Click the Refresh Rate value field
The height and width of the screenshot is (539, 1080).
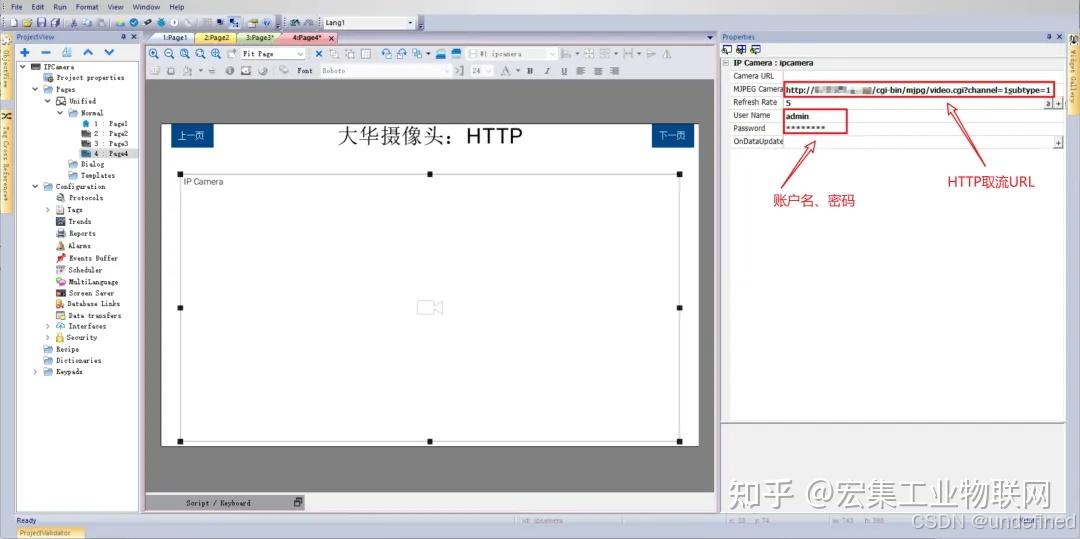click(913, 103)
